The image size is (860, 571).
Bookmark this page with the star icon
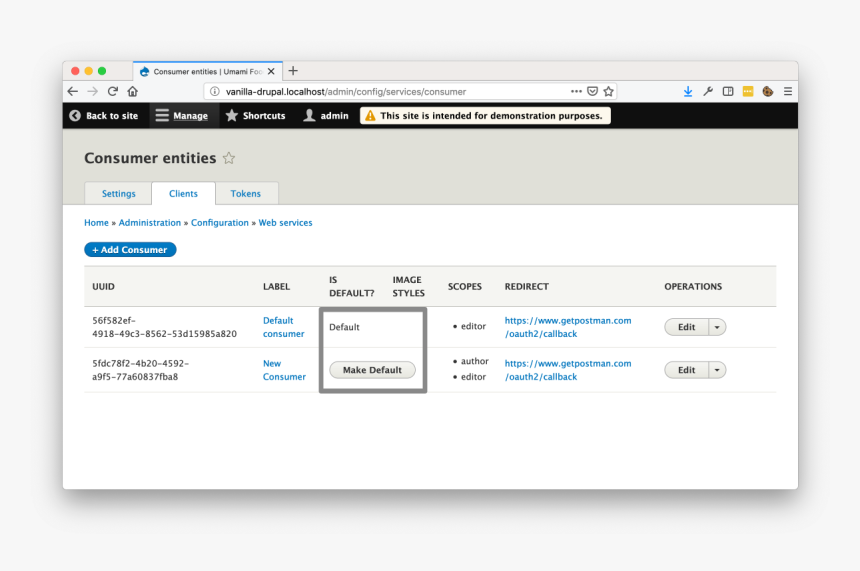608,92
